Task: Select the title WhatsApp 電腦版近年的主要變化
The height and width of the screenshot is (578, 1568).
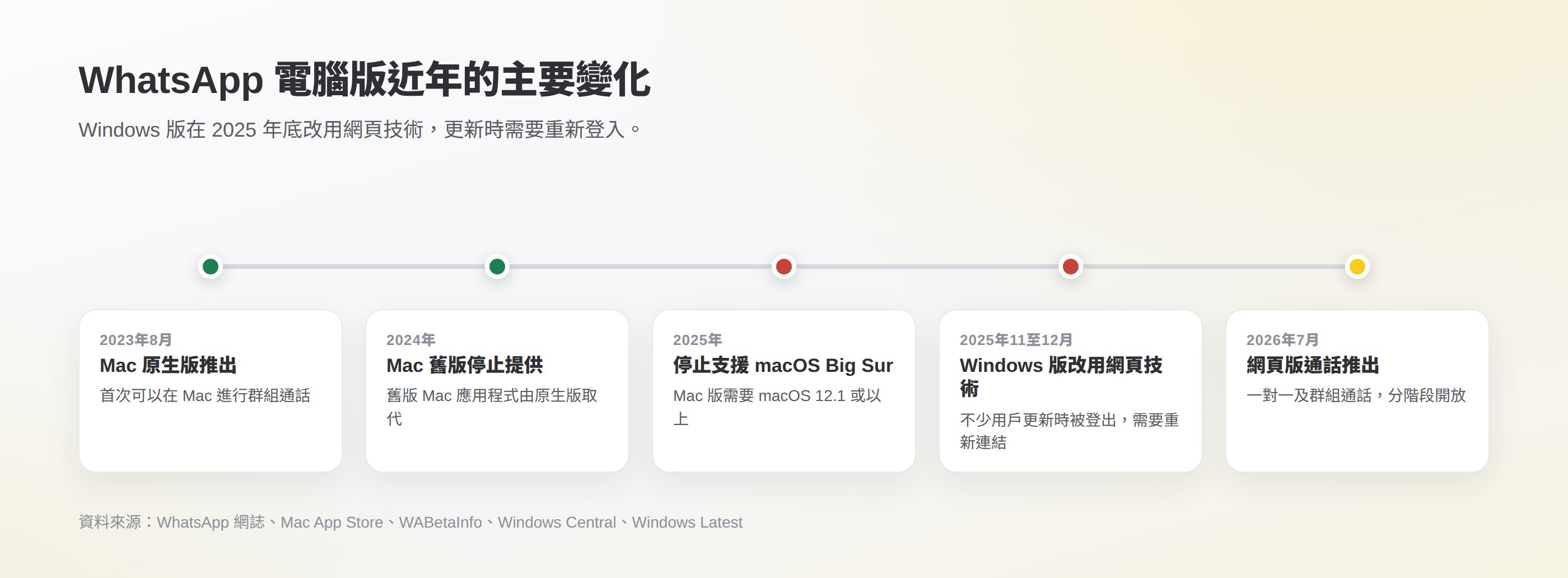Action: tap(365, 80)
